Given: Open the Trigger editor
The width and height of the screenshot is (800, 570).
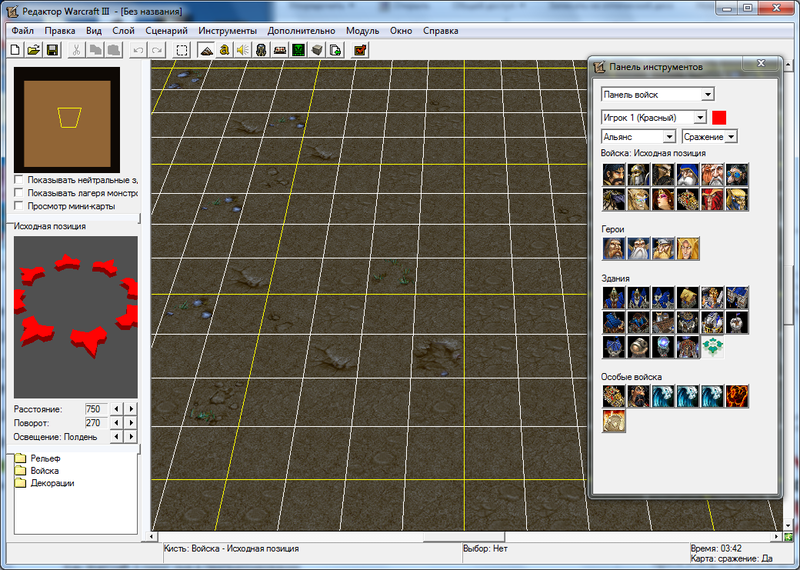Looking at the screenshot, I should [x=224, y=50].
